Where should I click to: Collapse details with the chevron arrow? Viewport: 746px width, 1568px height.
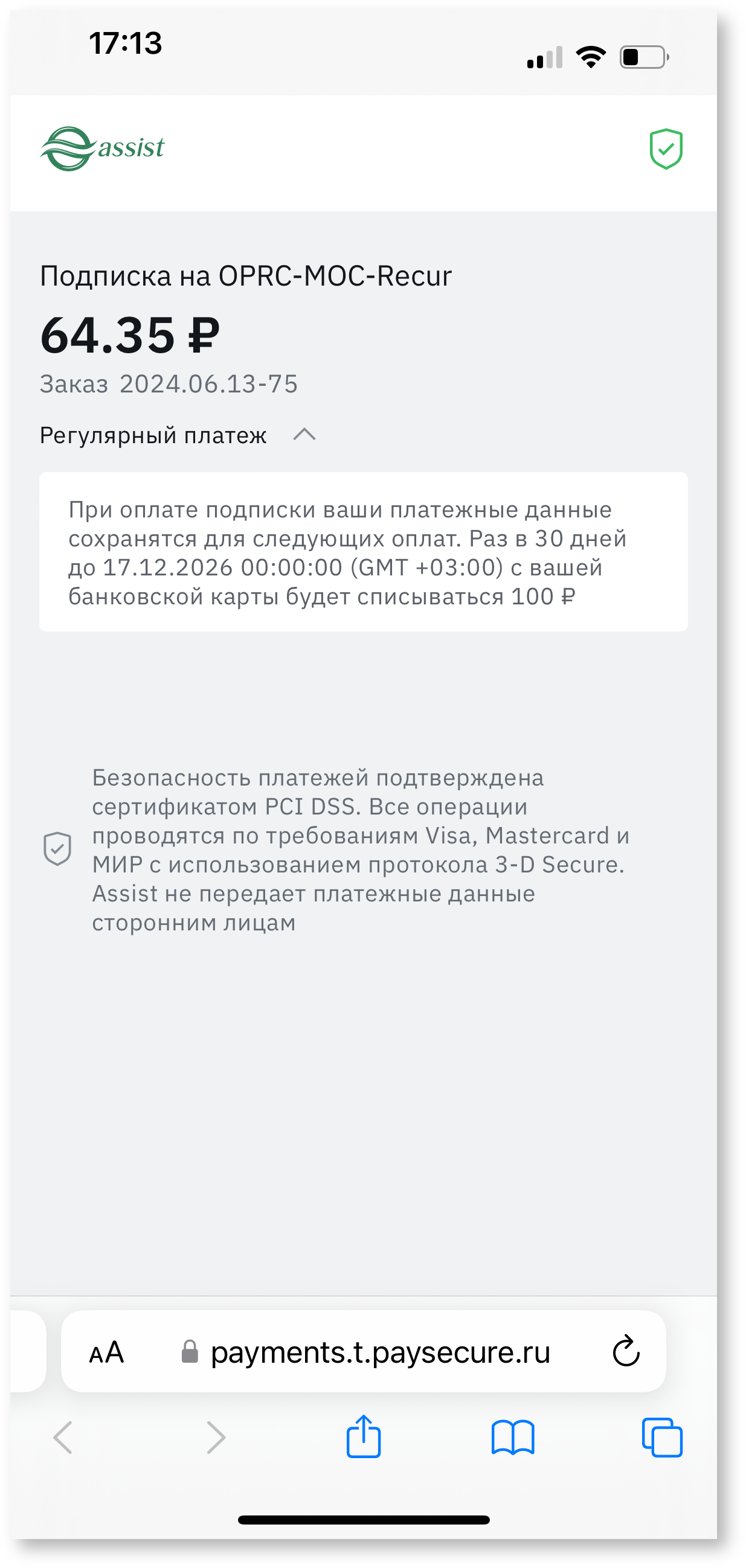click(304, 435)
